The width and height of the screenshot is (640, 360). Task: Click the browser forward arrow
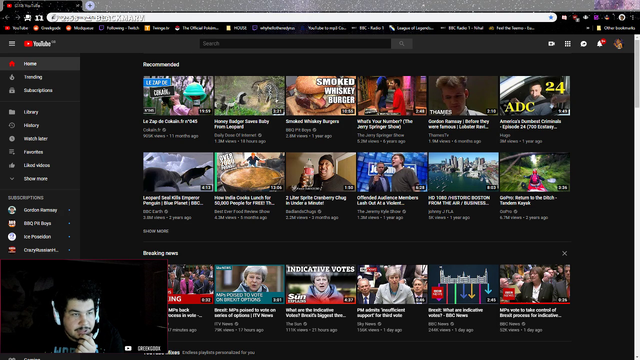17,18
